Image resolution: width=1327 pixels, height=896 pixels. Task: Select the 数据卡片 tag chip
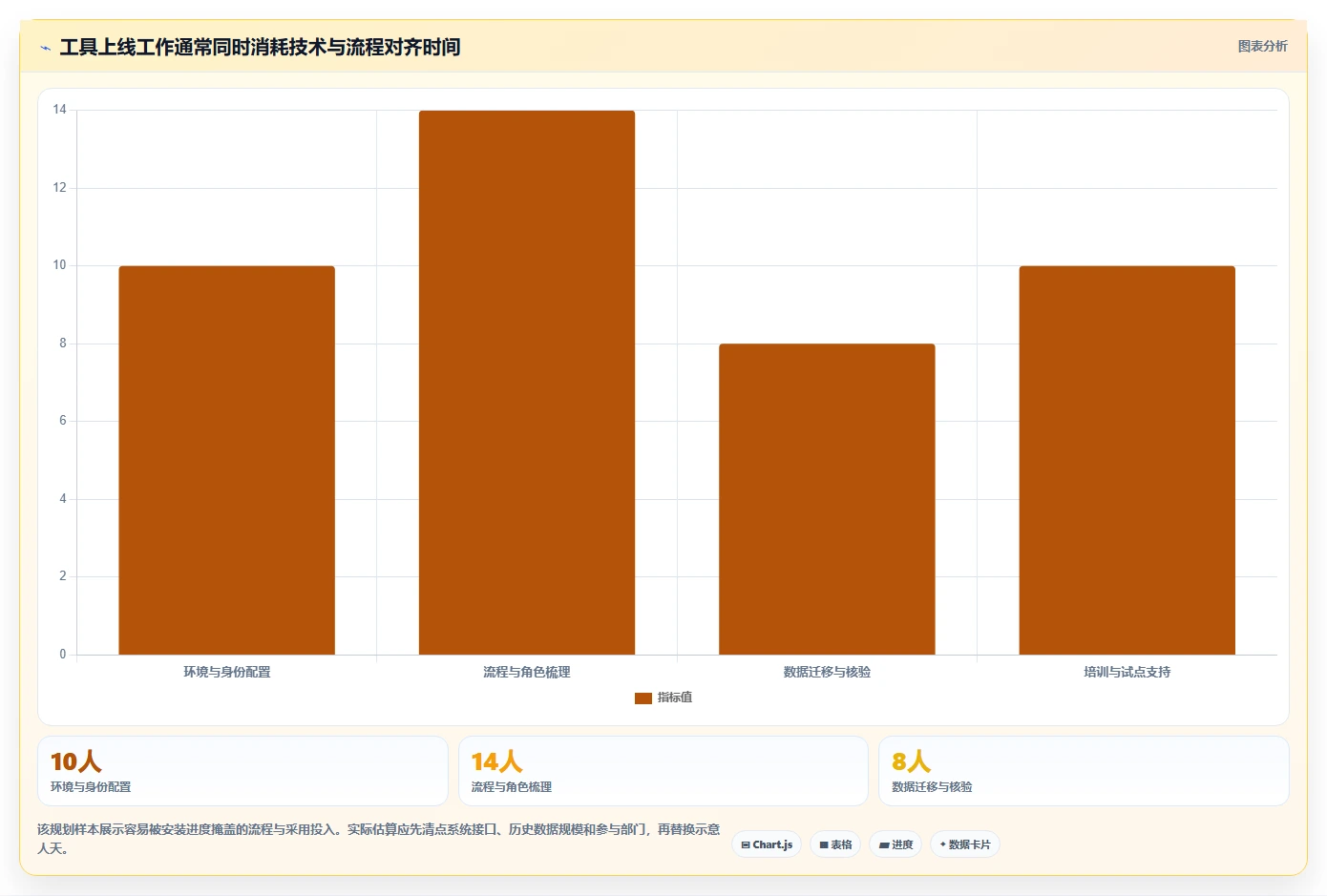[964, 844]
